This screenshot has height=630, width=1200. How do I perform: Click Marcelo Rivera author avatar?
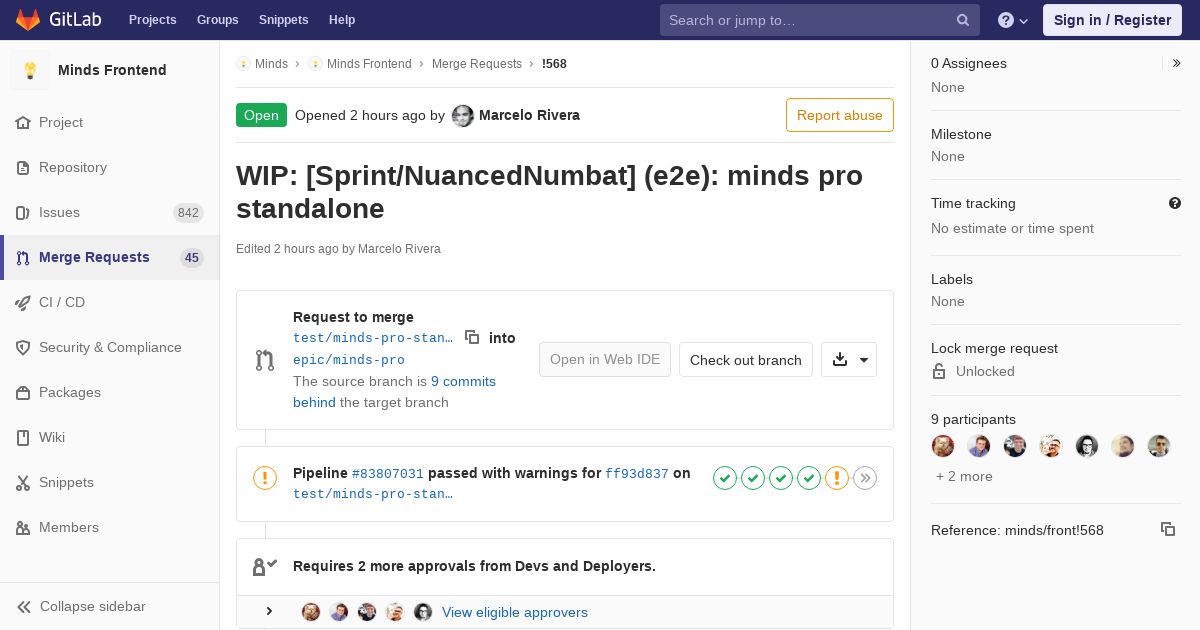(x=463, y=116)
